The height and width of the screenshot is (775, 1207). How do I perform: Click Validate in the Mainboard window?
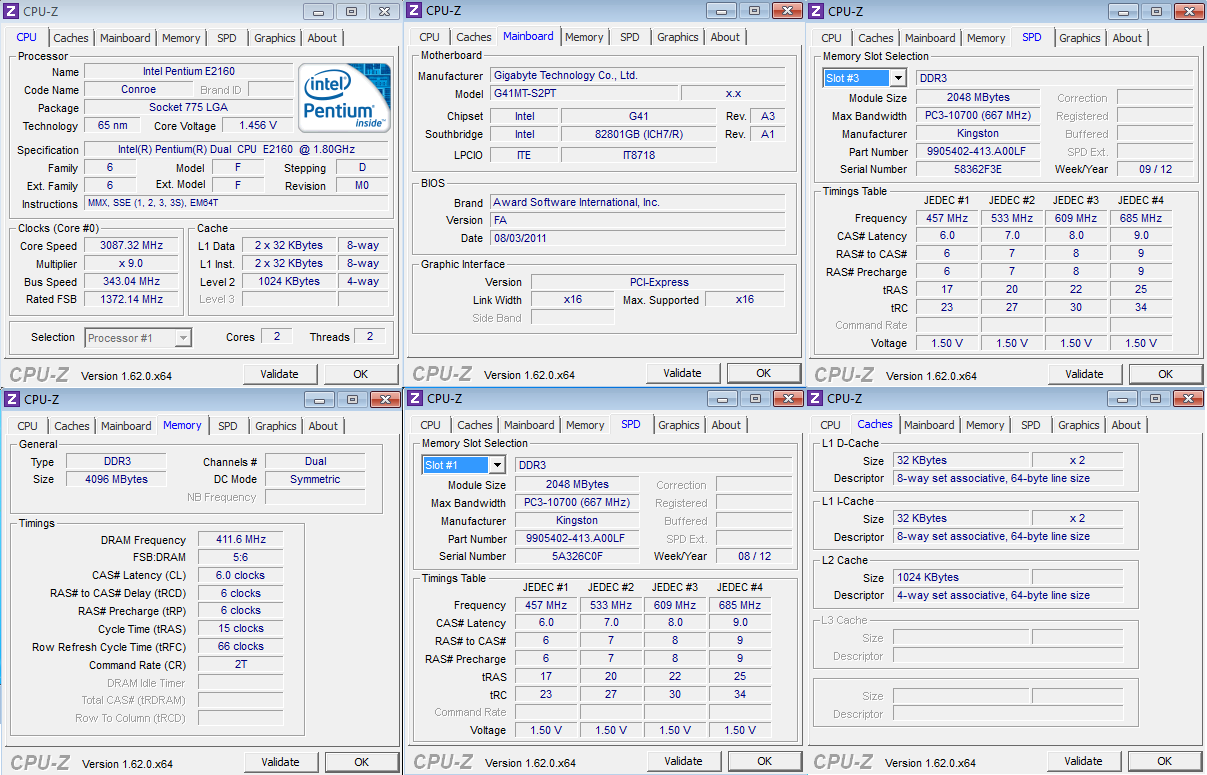(x=683, y=373)
